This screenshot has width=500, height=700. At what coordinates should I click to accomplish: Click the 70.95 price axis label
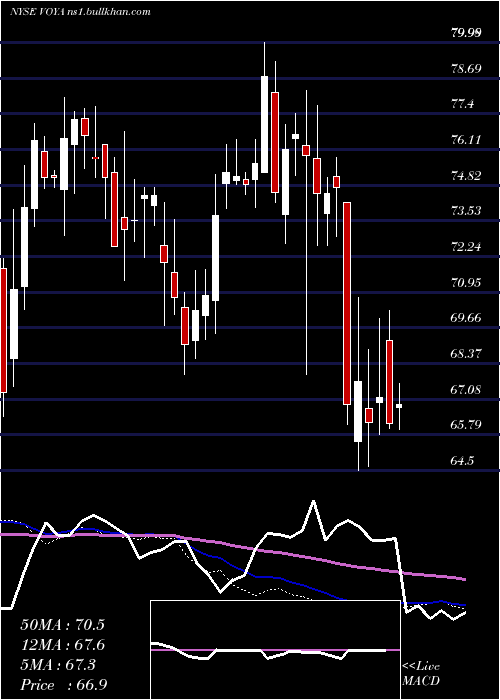click(466, 282)
